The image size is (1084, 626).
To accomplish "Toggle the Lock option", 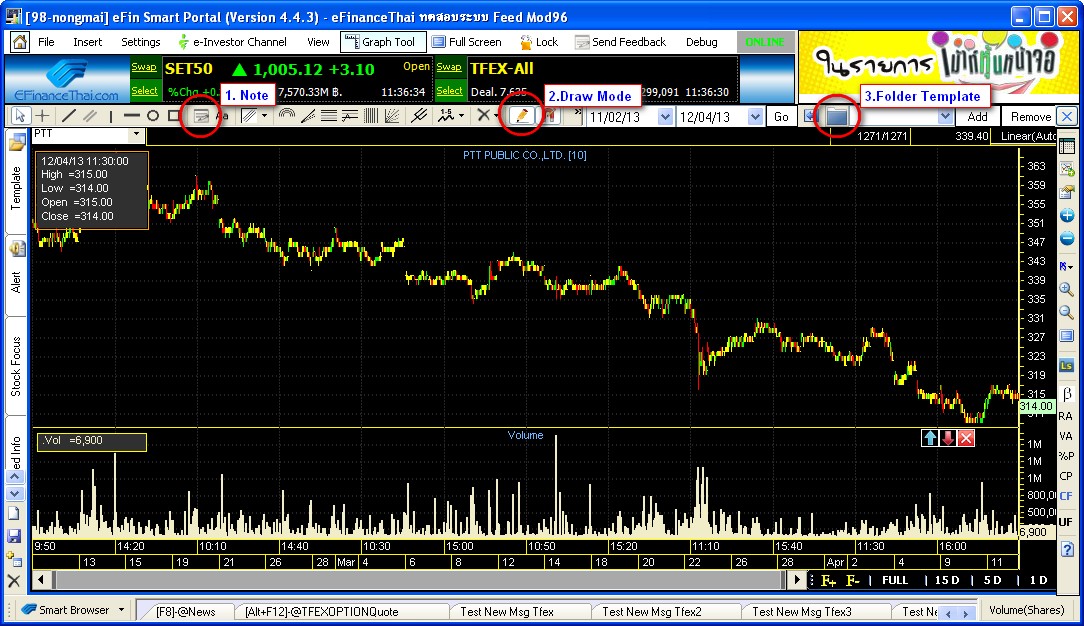I will pyautogui.click(x=539, y=42).
